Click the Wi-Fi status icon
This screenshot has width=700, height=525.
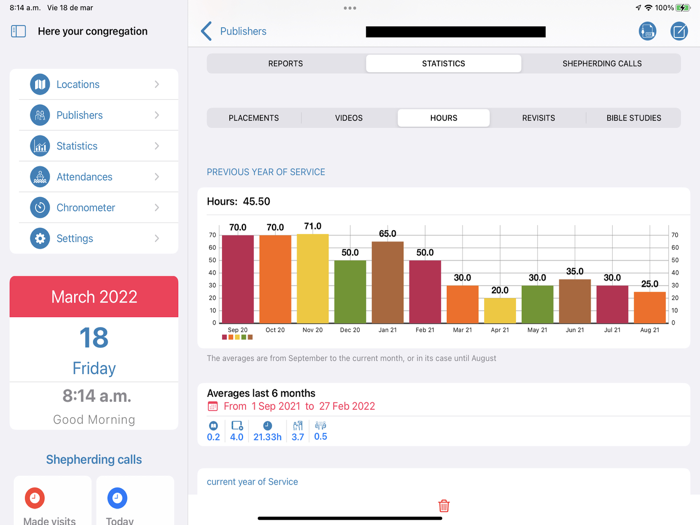[x=648, y=8]
